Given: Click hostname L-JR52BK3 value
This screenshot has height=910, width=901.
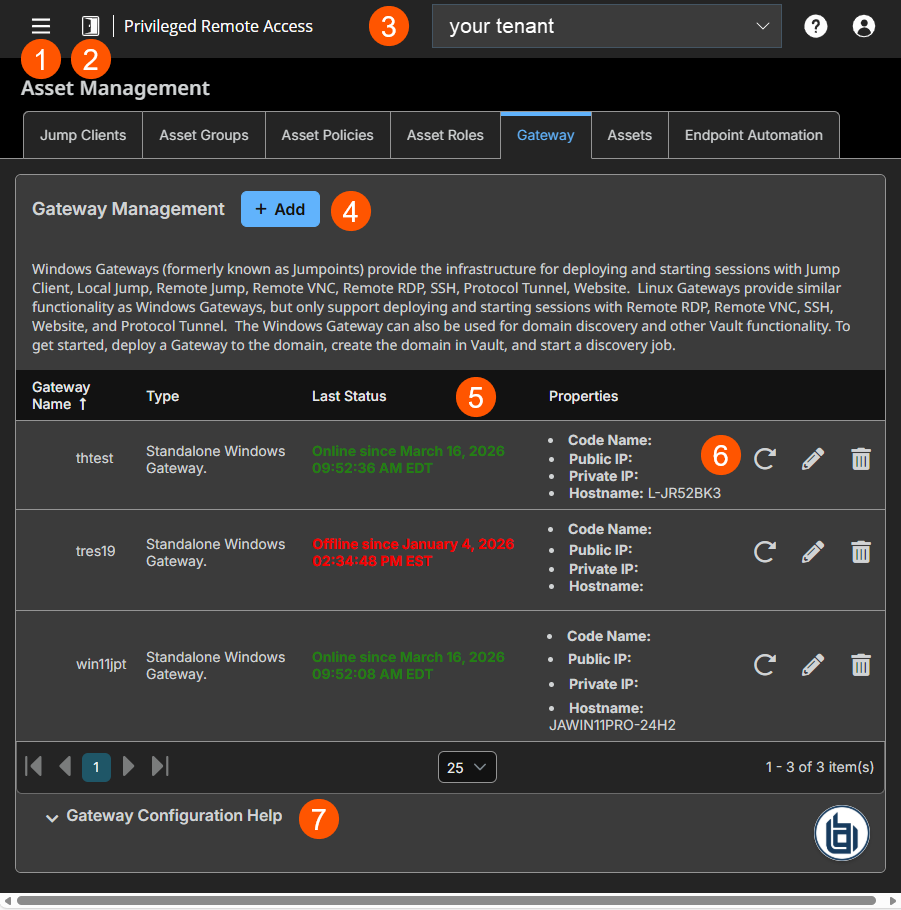Looking at the screenshot, I should click(x=684, y=493).
